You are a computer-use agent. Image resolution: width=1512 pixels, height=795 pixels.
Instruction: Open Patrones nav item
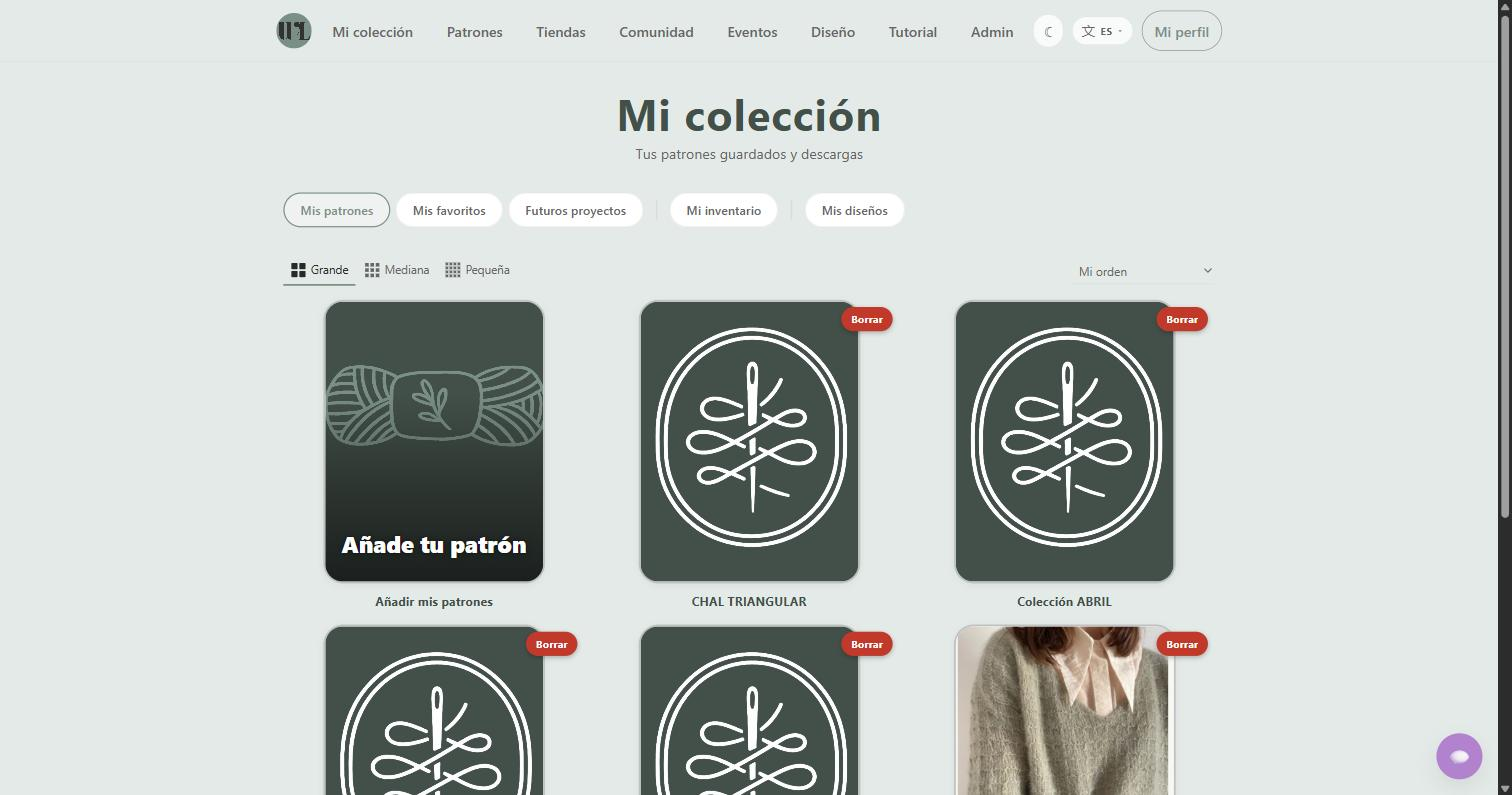coord(474,32)
